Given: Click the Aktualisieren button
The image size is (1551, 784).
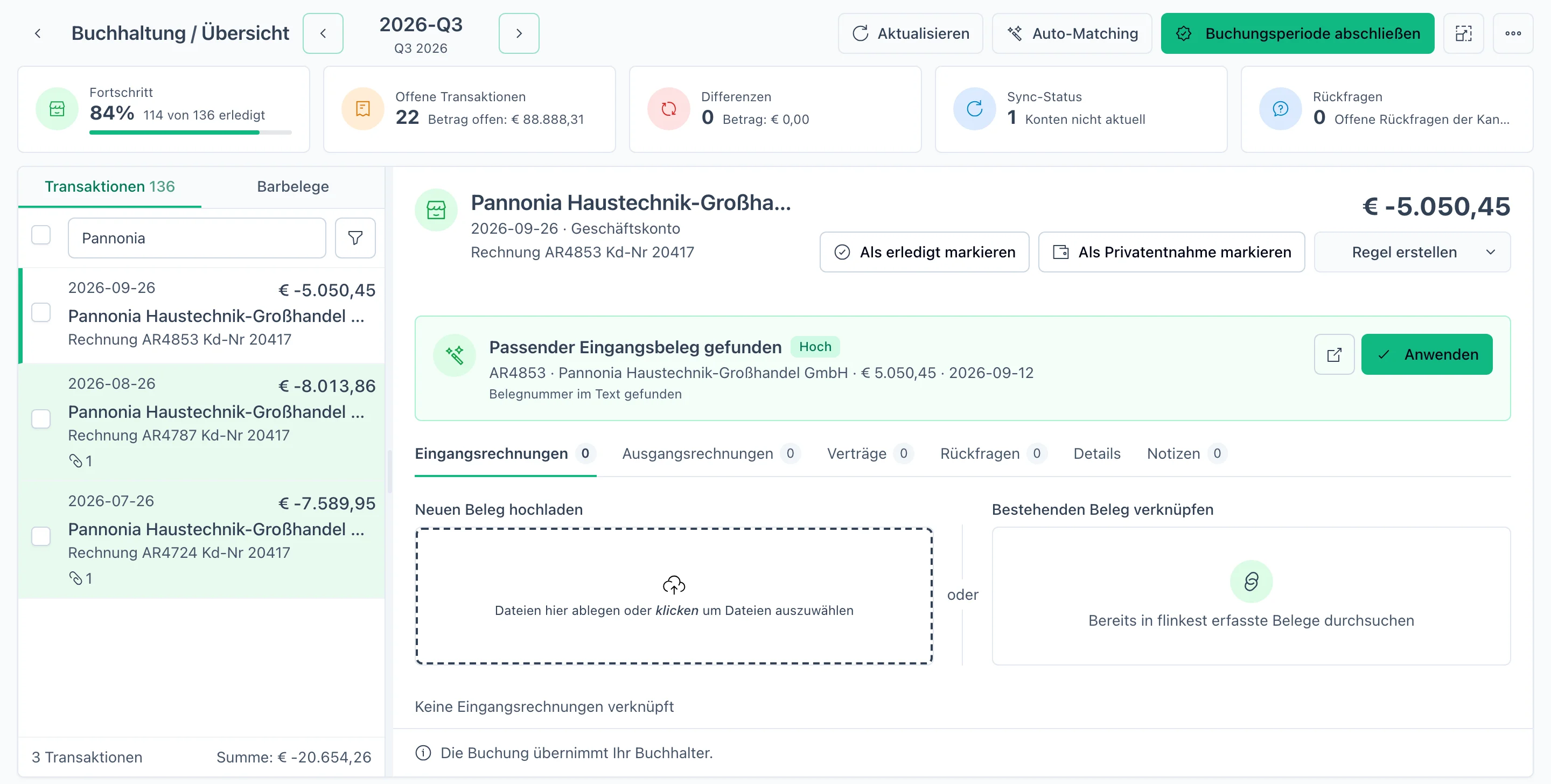Looking at the screenshot, I should (910, 34).
